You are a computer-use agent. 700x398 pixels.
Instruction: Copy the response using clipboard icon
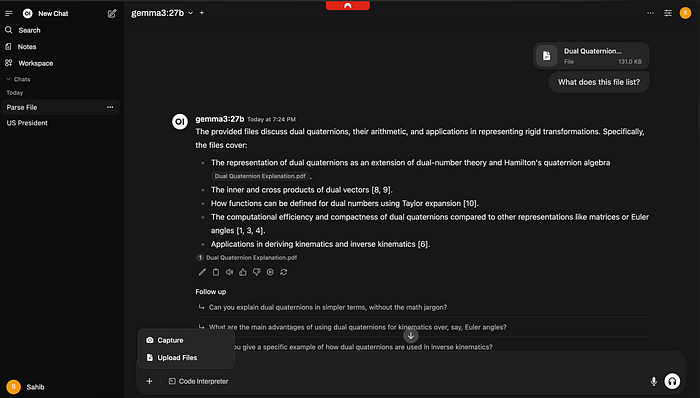click(216, 272)
